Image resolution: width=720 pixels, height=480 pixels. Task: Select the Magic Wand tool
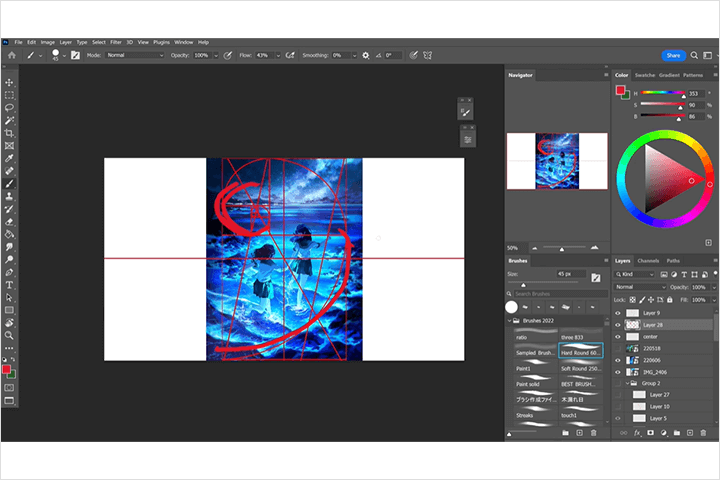(x=9, y=120)
